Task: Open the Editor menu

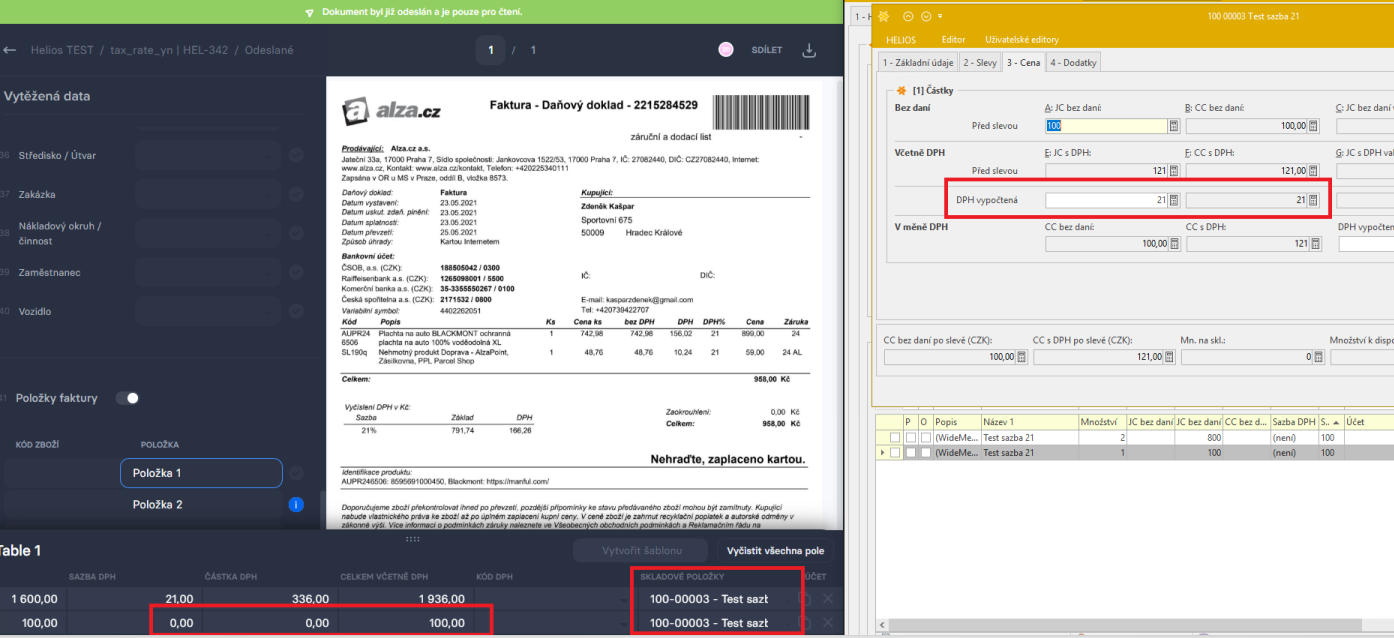Action: coord(953,40)
